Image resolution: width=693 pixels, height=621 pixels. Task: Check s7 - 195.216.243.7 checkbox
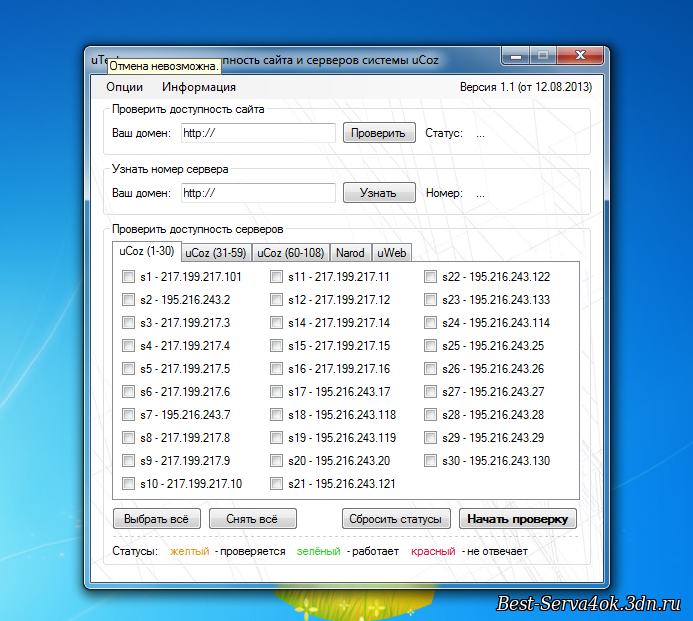(x=128, y=415)
